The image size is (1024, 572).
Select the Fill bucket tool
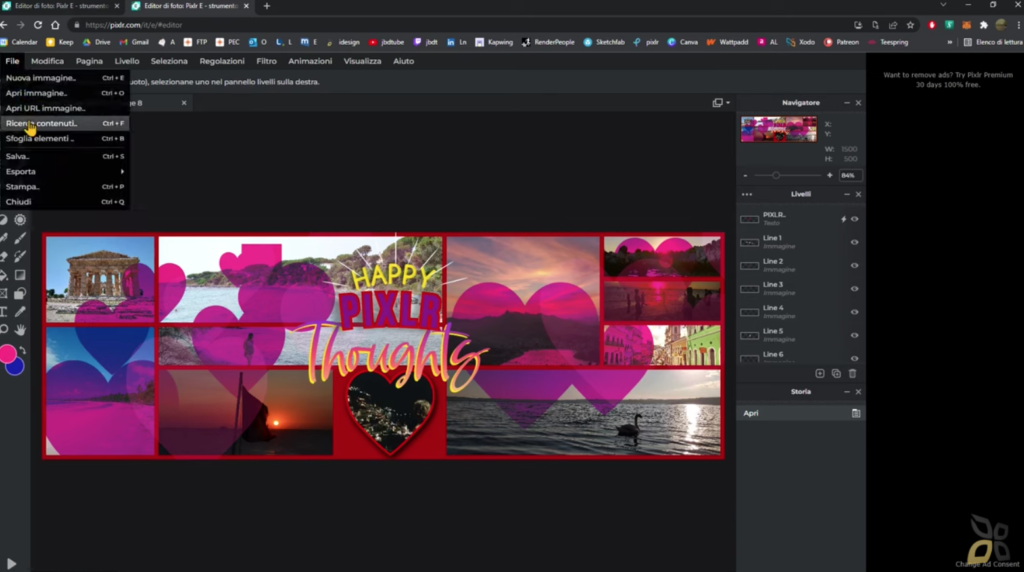click(x=3, y=275)
